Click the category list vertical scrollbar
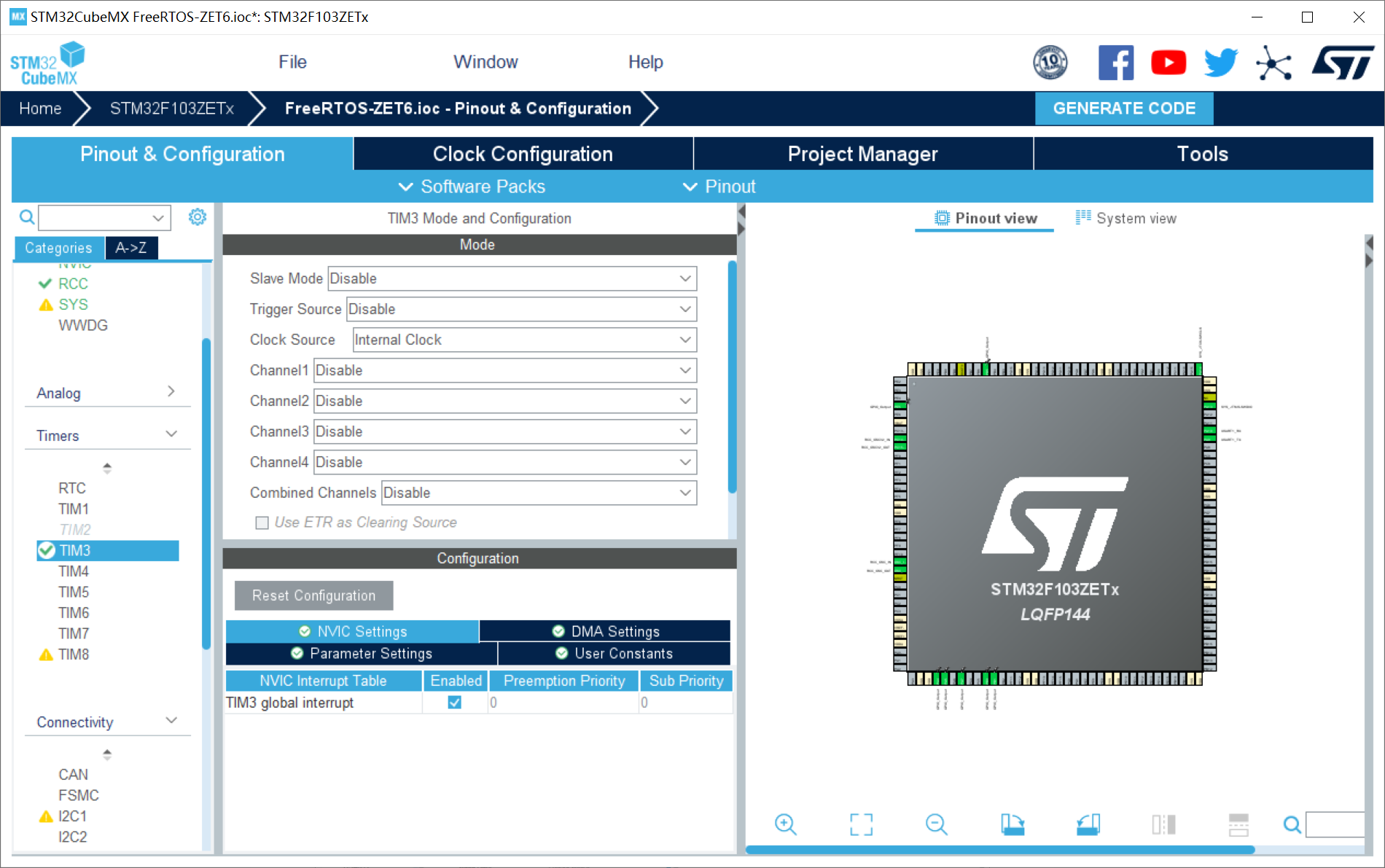Viewport: 1385px width, 868px height. click(206, 494)
